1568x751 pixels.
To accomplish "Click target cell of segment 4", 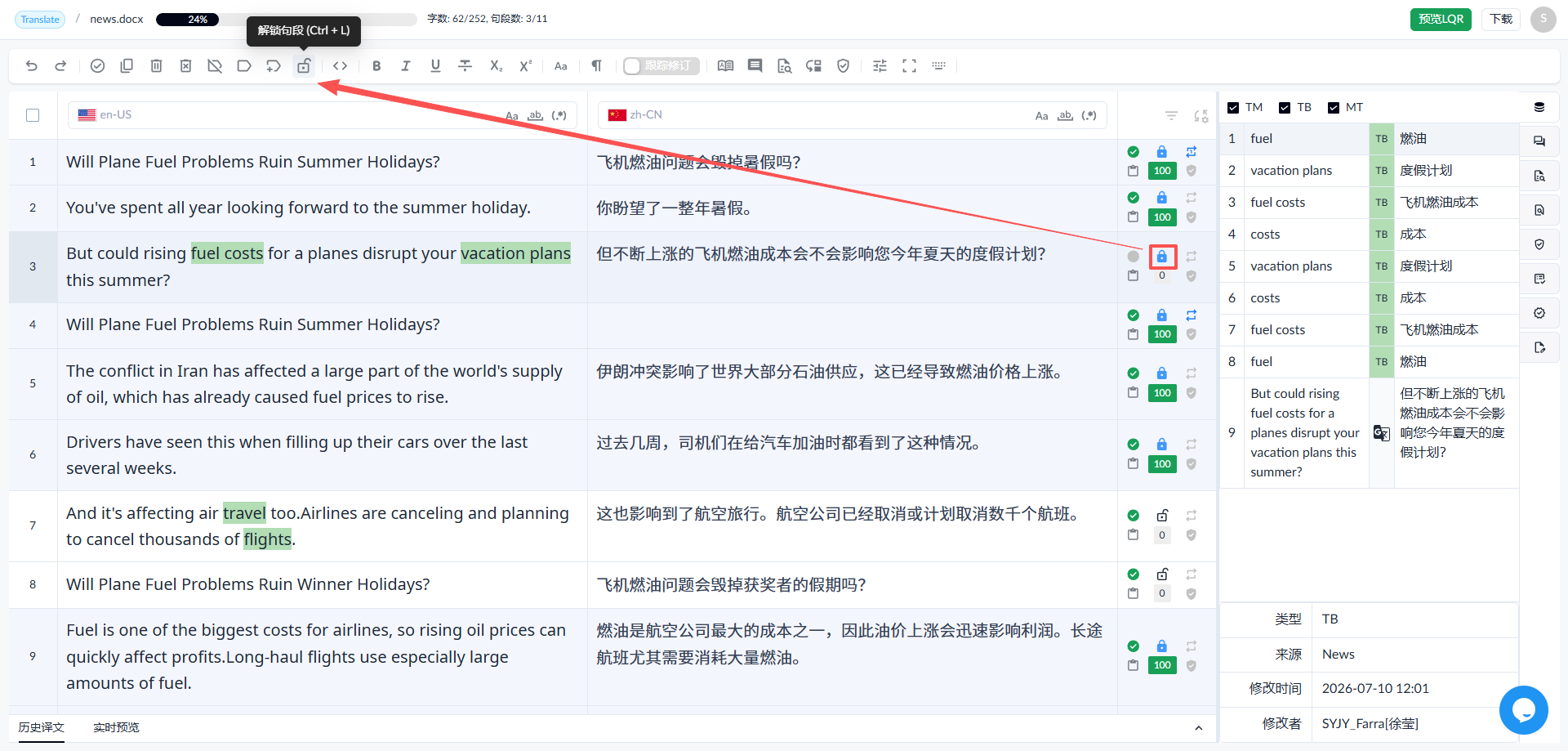I will (x=853, y=325).
